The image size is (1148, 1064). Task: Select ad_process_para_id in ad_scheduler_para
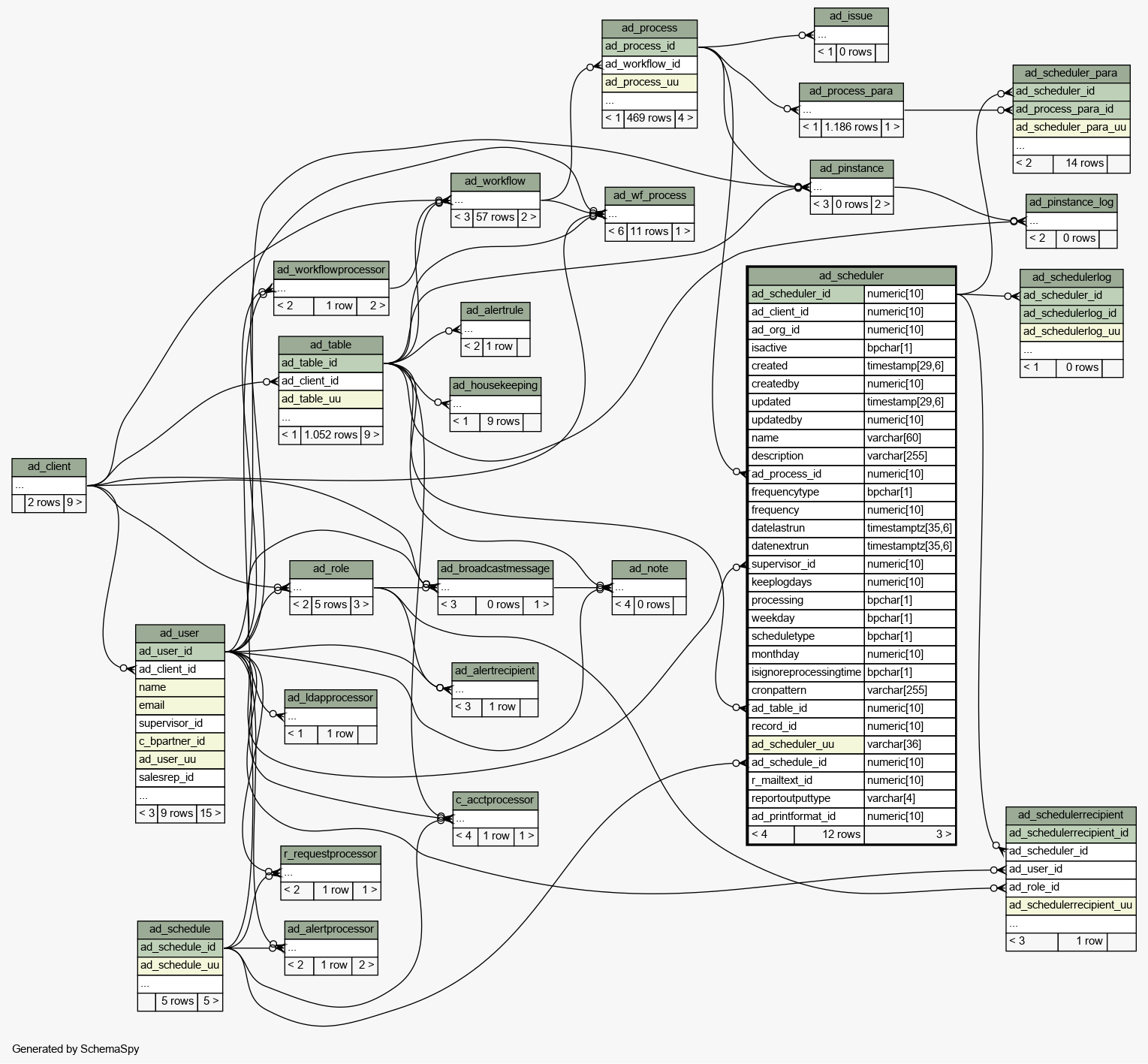1071,110
